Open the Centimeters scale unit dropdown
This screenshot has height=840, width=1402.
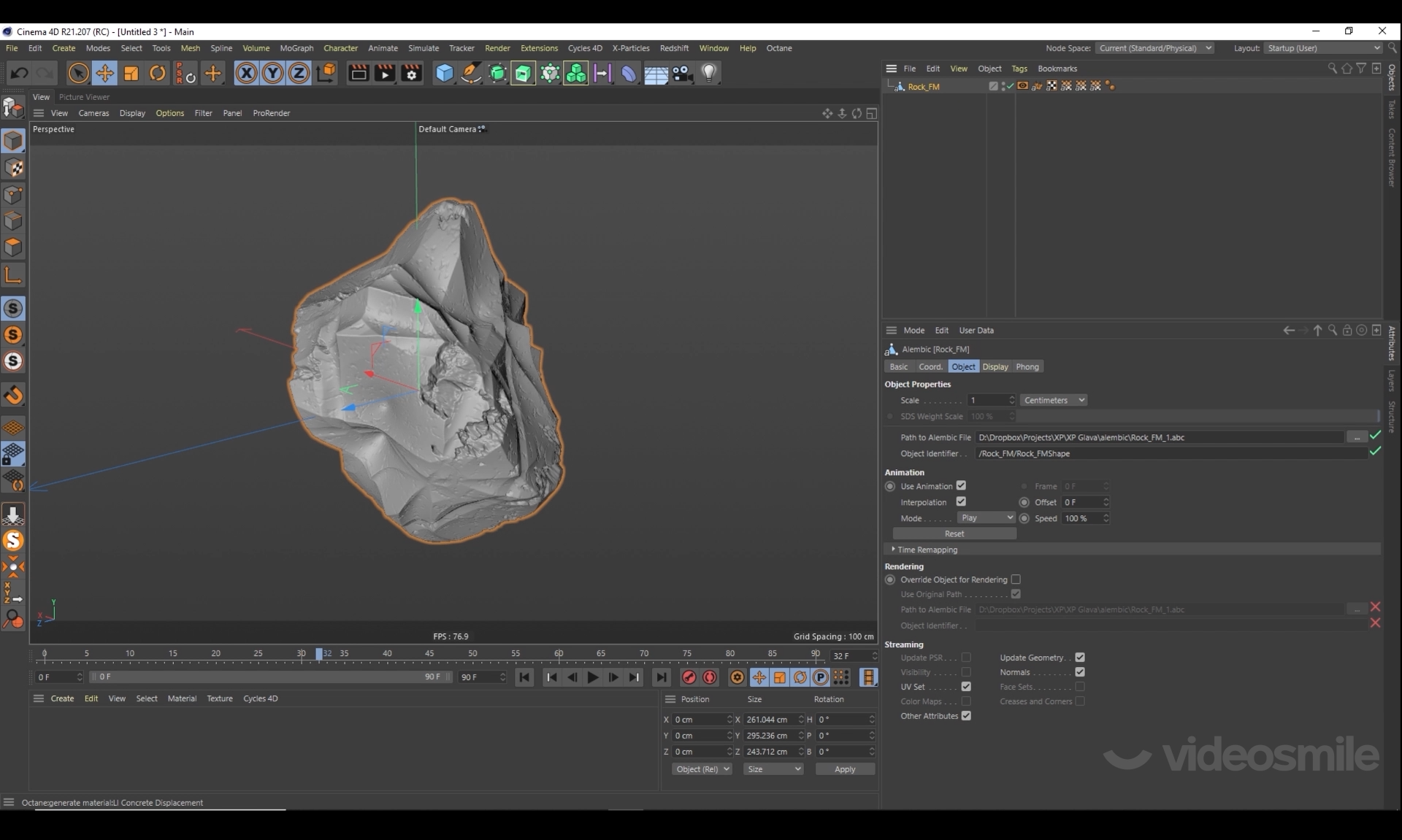1053,401
